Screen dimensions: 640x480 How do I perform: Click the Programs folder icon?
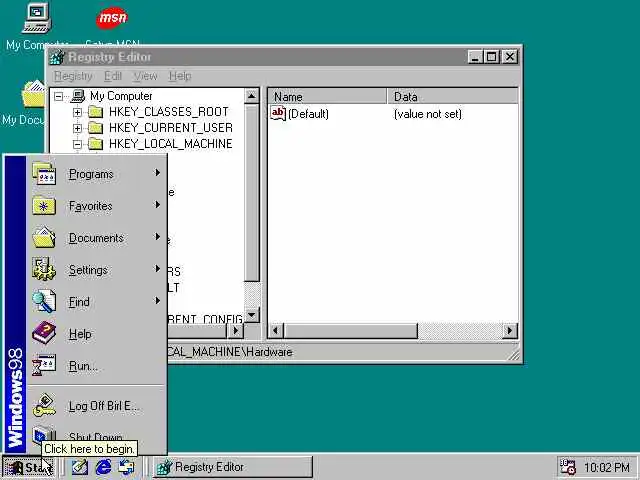click(x=44, y=174)
